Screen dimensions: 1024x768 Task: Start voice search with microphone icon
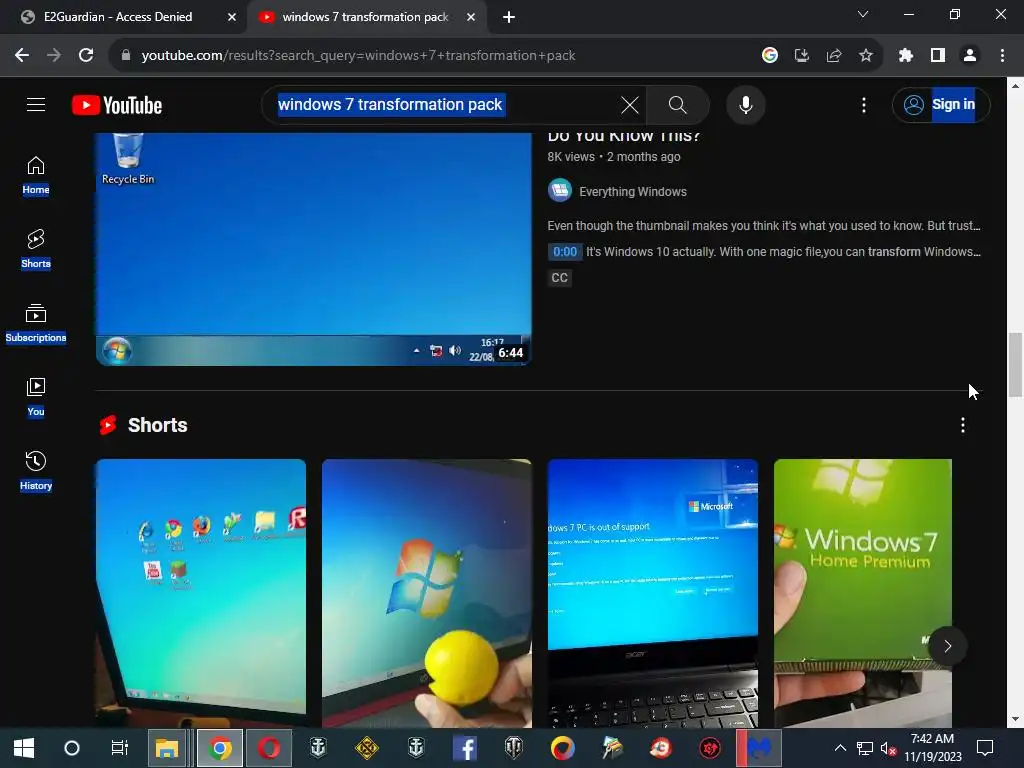745,104
